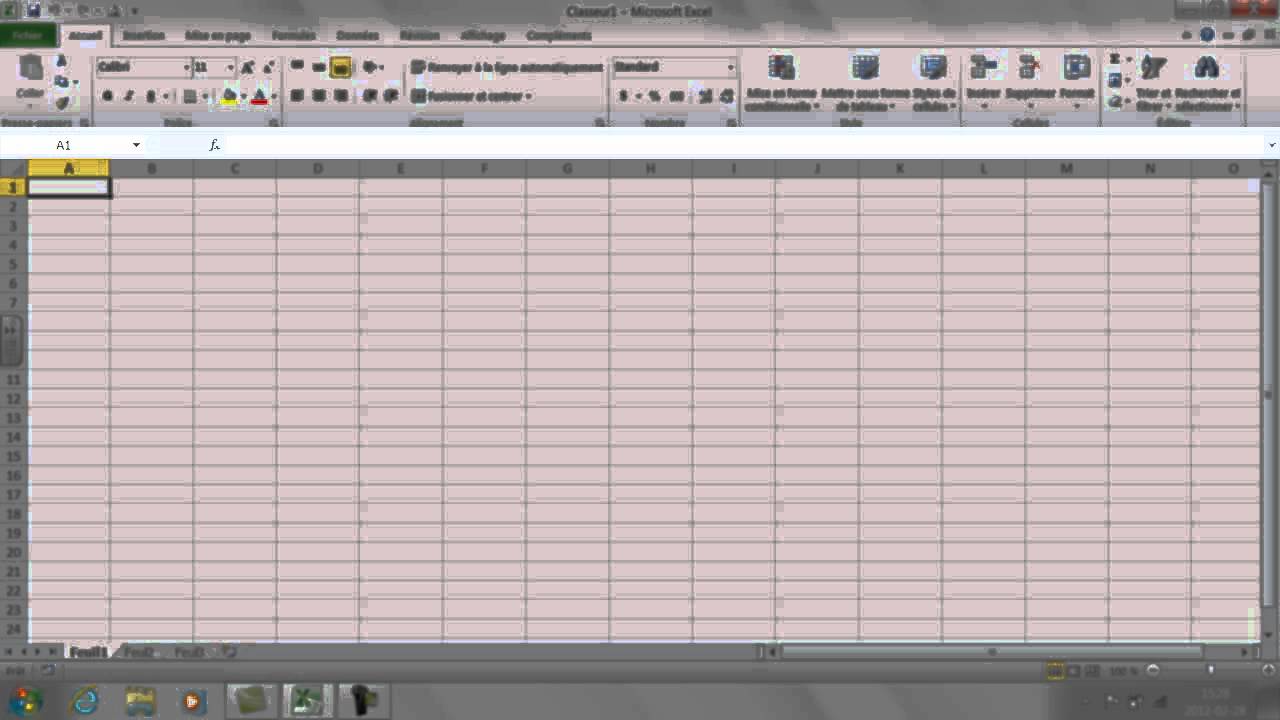Toggle Renvoyer à la ligne automatiquement
Viewport: 1280px width, 720px height.
507,67
